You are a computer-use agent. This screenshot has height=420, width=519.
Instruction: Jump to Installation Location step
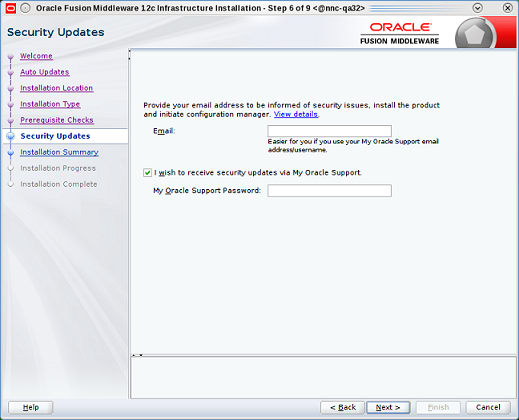[x=57, y=88]
